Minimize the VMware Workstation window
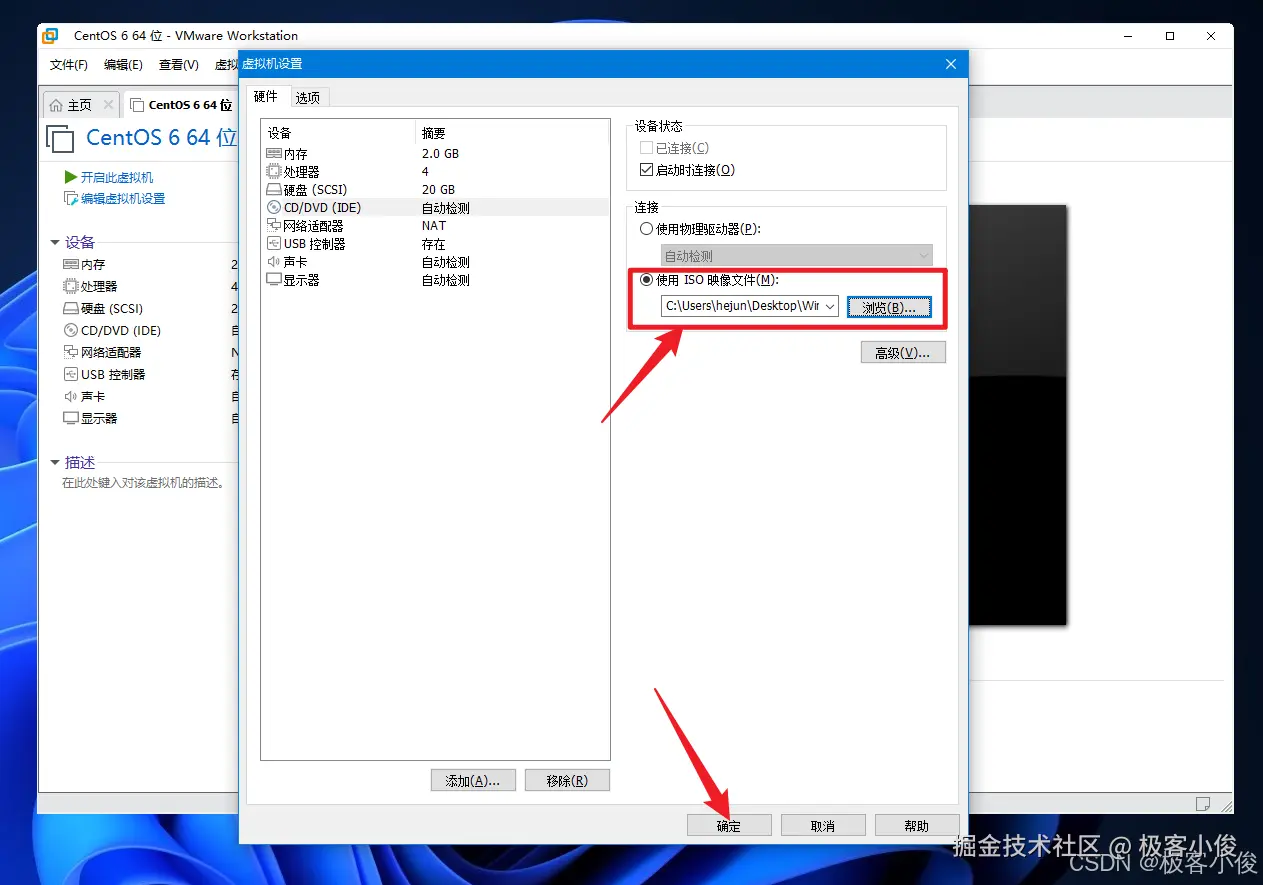1263x885 pixels. pos(1129,36)
